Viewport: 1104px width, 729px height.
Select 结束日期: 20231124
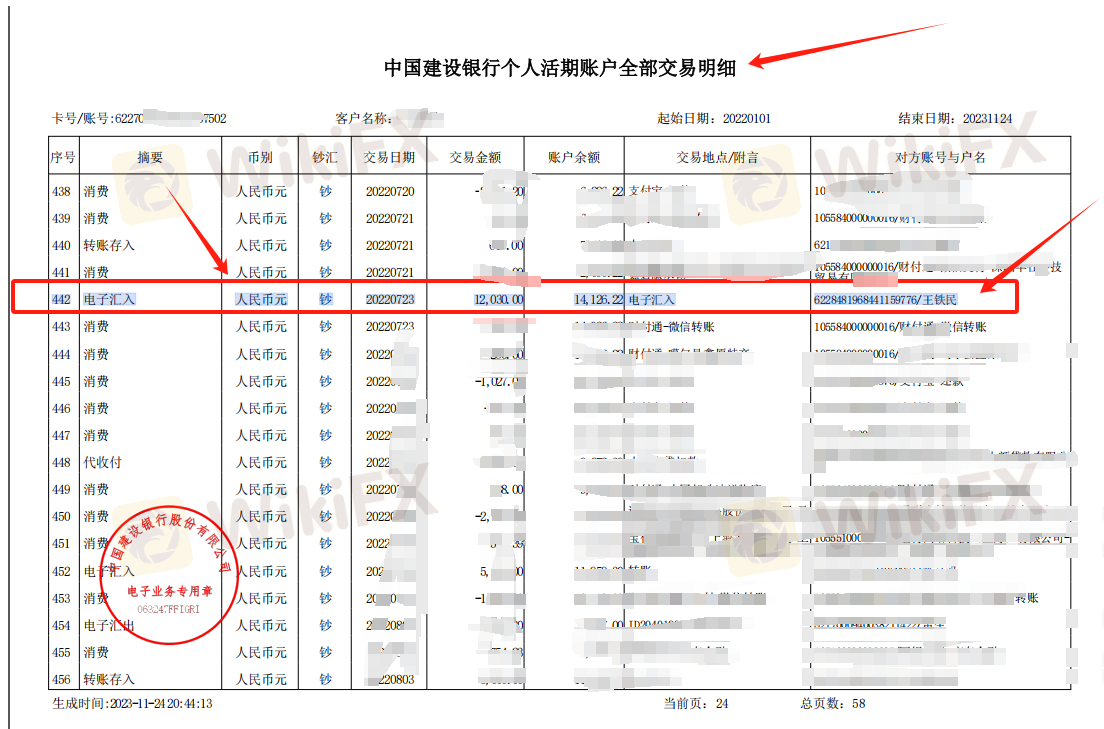(955, 118)
